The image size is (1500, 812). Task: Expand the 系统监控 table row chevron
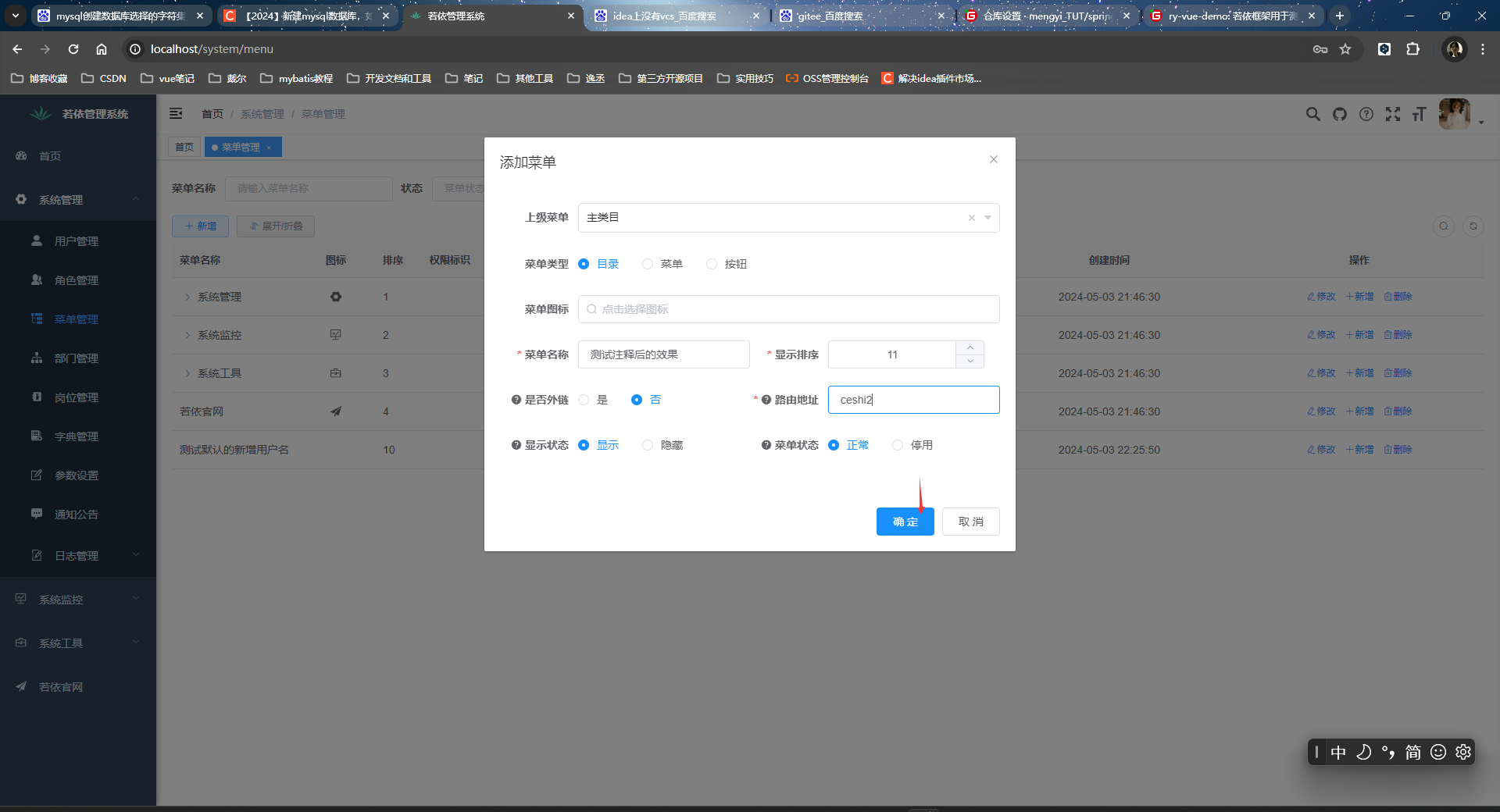(187, 335)
